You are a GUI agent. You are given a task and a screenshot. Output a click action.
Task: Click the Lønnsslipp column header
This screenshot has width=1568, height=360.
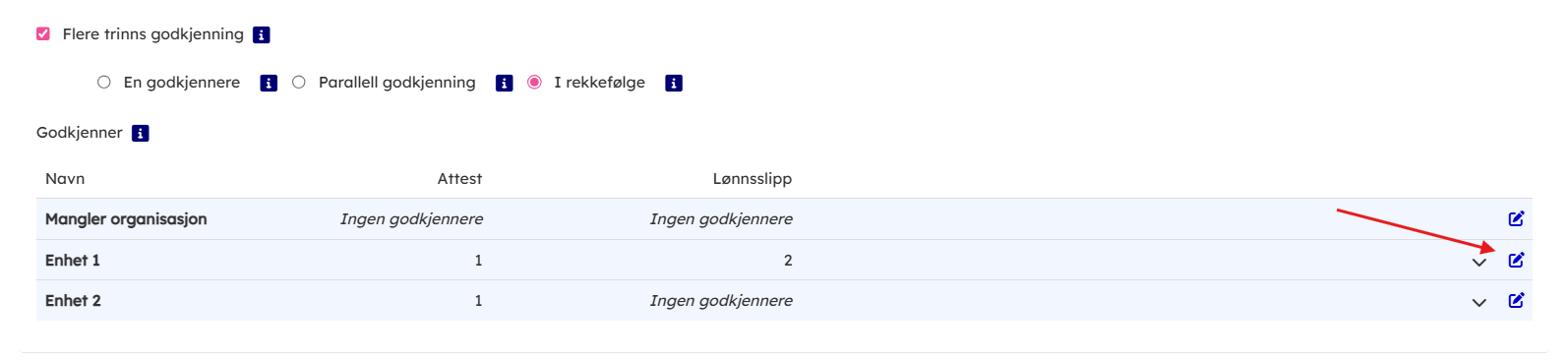tap(753, 179)
